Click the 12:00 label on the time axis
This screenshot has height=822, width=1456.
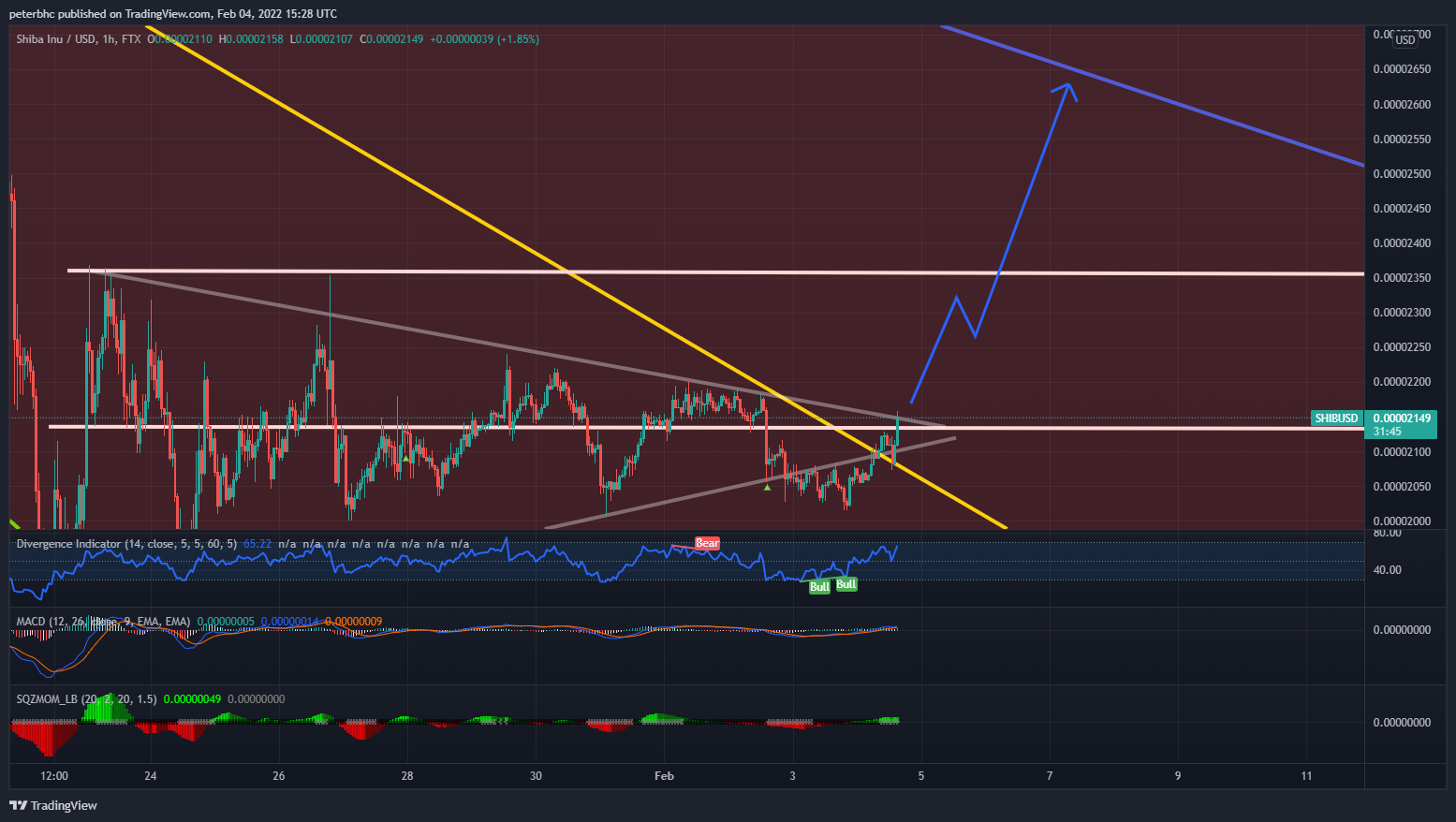pyautogui.click(x=54, y=776)
